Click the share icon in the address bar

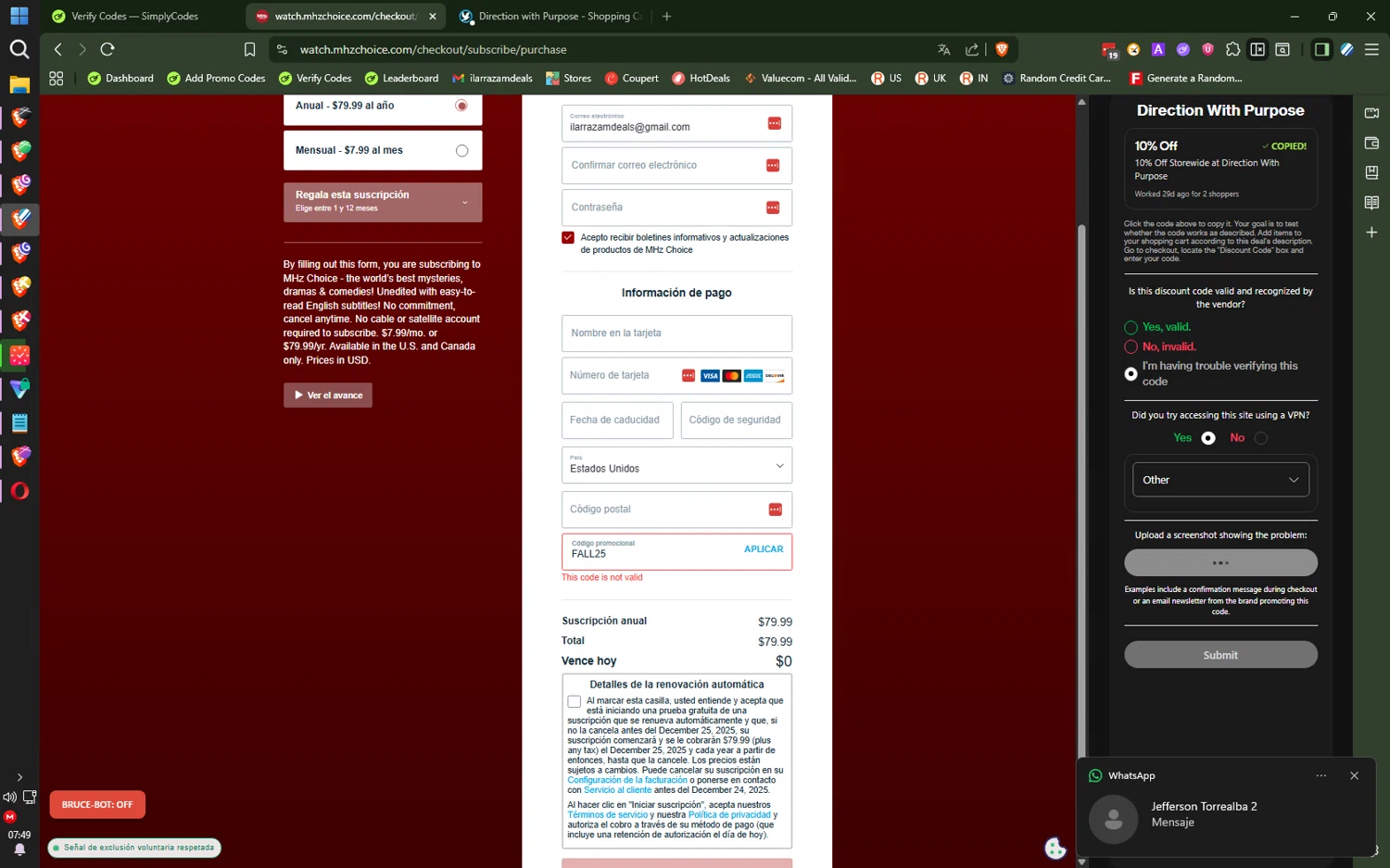click(x=971, y=49)
